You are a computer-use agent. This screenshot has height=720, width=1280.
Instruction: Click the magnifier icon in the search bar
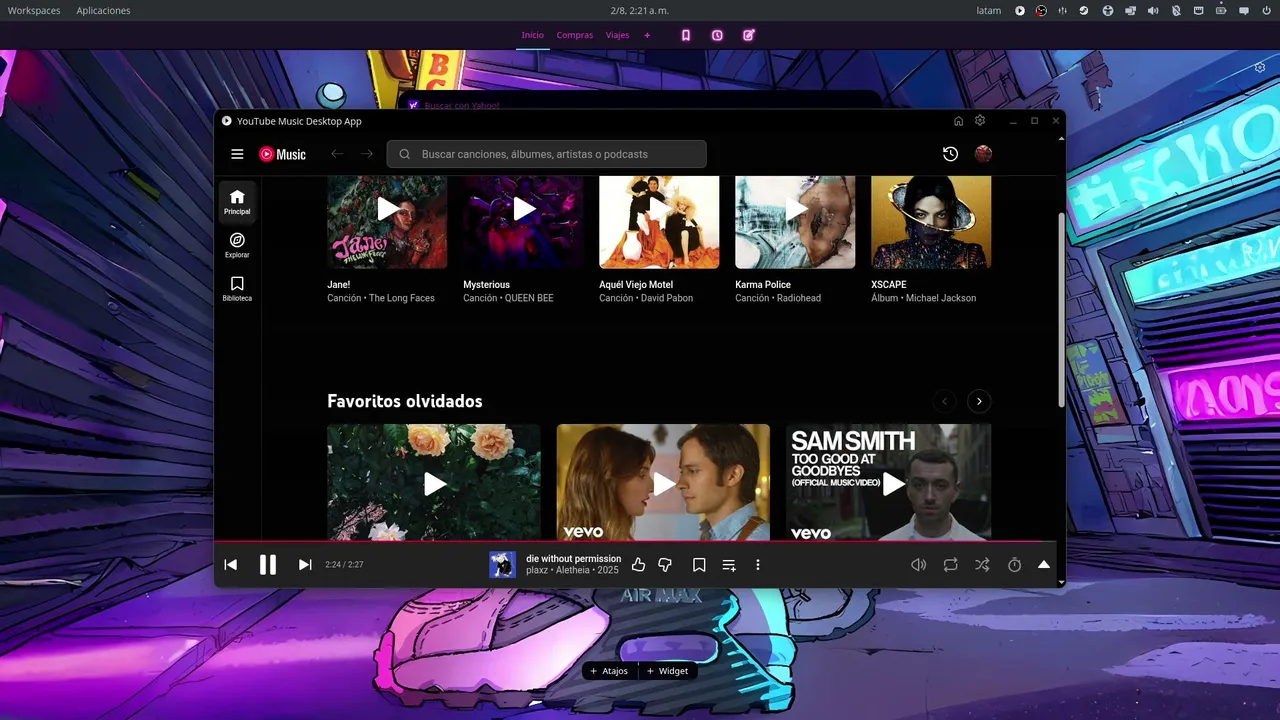[x=405, y=154]
